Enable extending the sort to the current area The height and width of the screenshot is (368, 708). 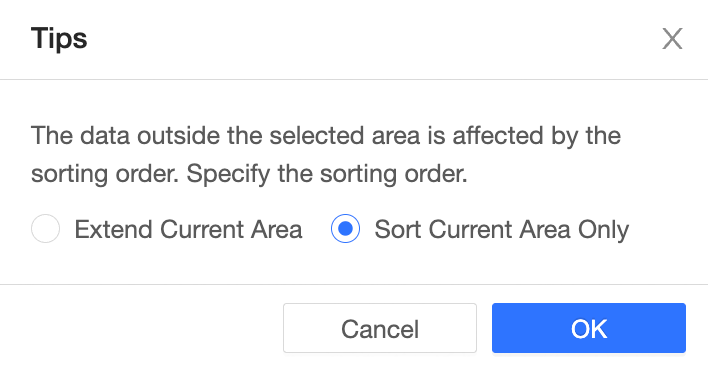pyautogui.click(x=46, y=228)
